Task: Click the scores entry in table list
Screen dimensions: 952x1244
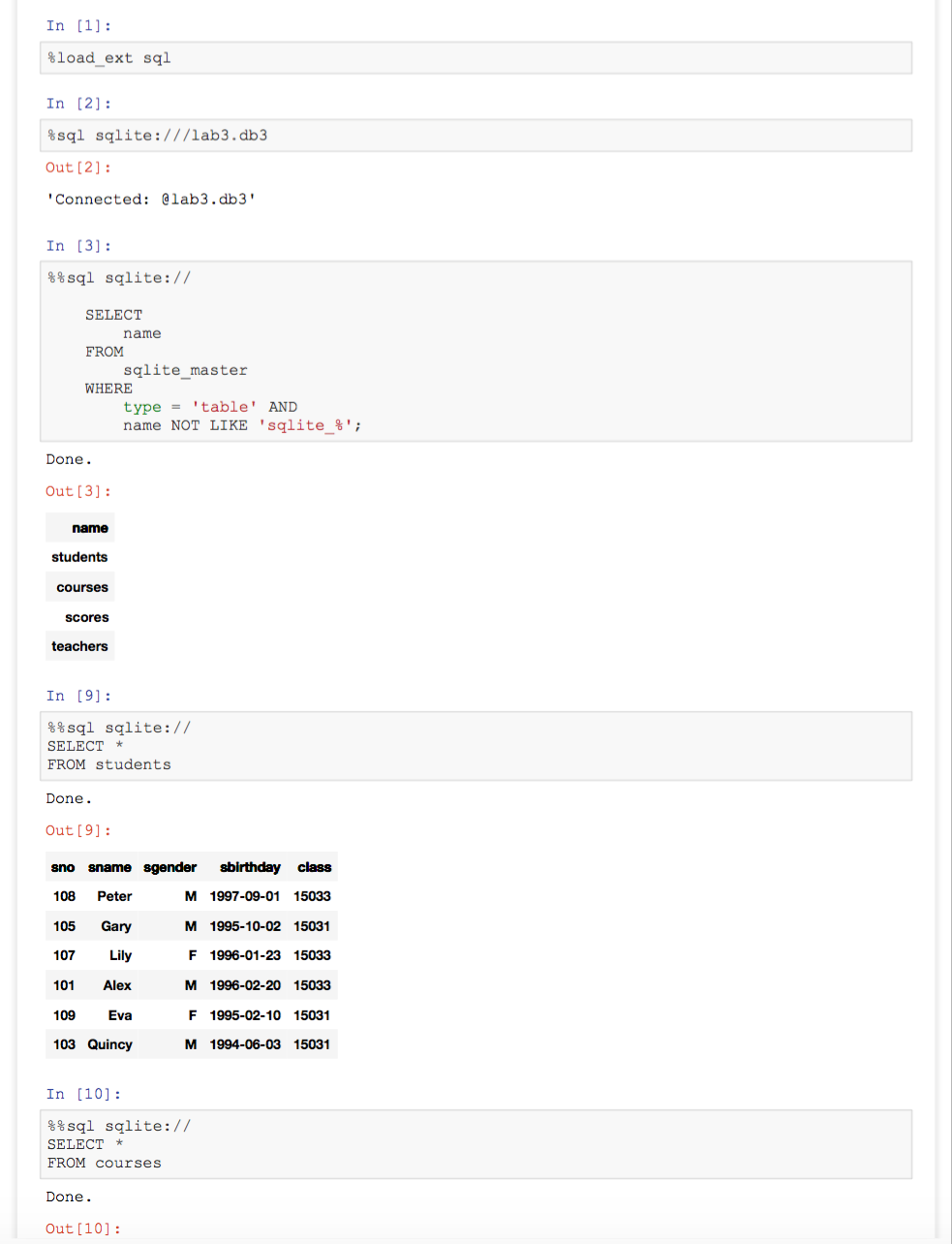Action: [x=86, y=617]
